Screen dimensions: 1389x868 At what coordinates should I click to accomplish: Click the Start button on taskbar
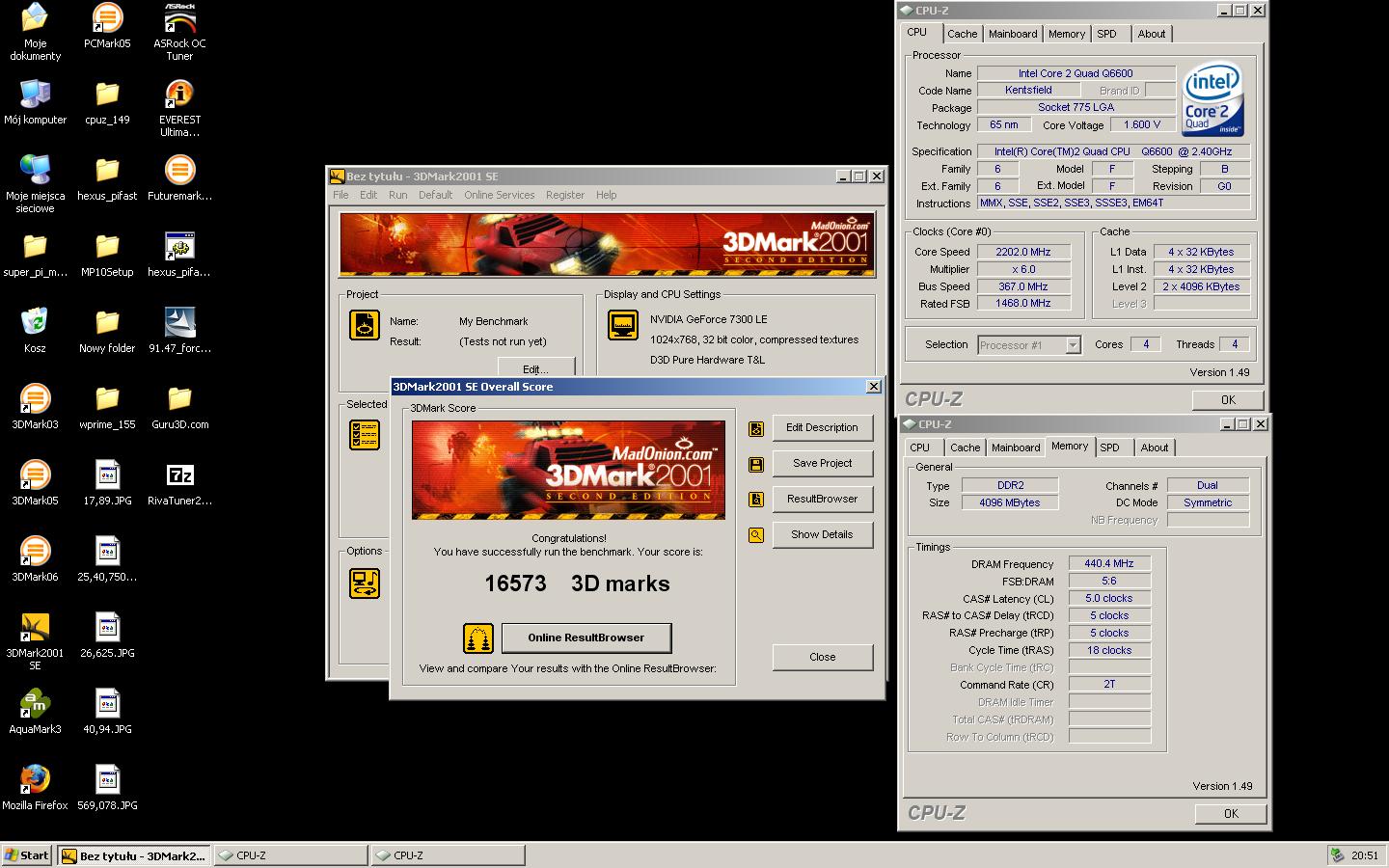27,855
